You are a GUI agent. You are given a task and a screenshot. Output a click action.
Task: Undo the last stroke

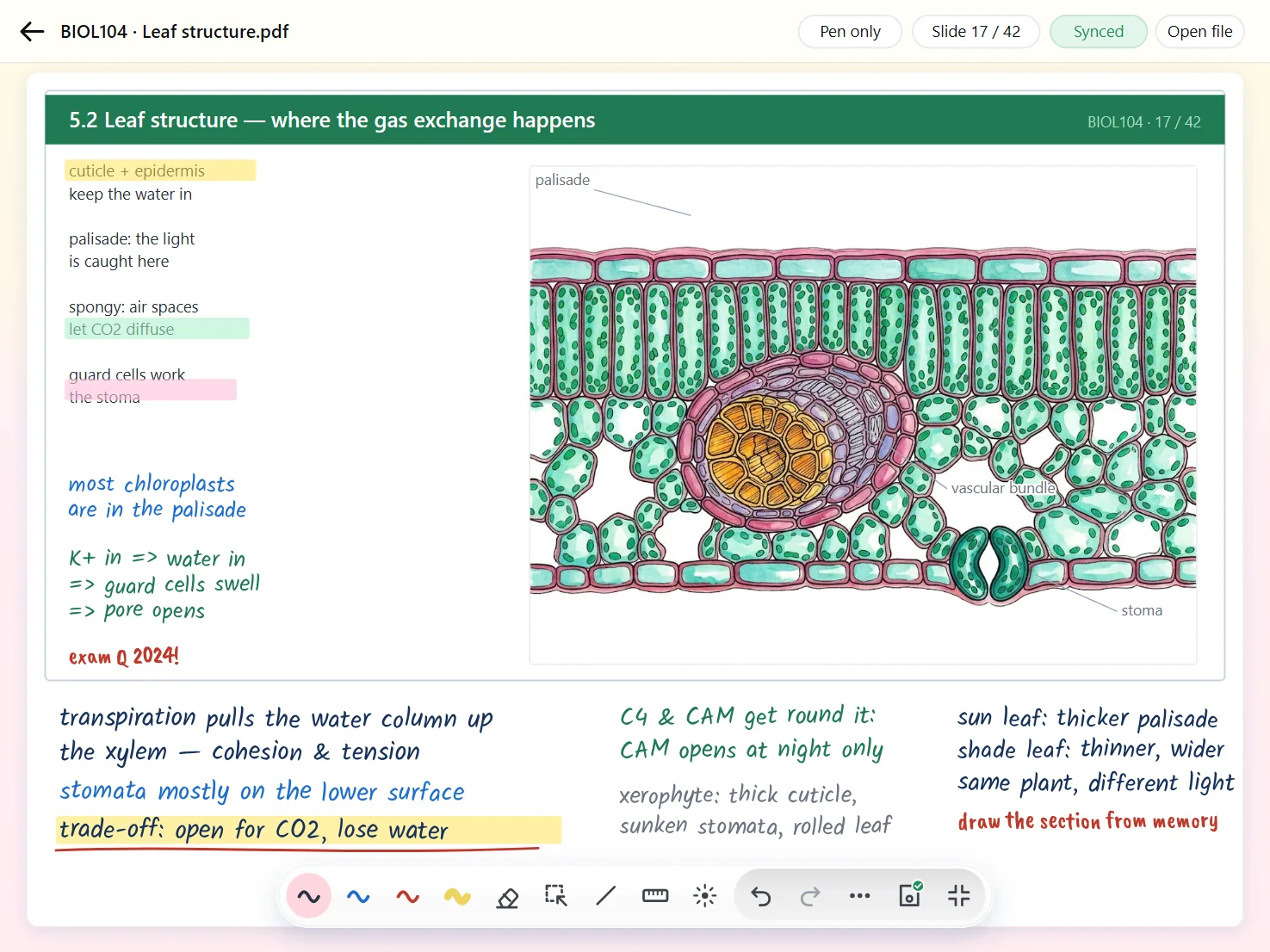pos(761,896)
